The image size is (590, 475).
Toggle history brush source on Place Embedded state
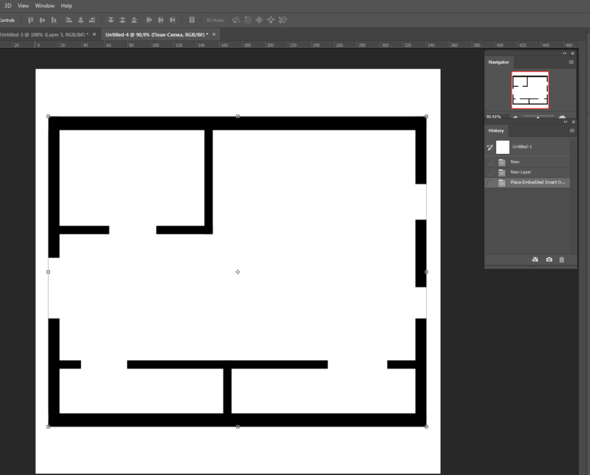coord(490,183)
